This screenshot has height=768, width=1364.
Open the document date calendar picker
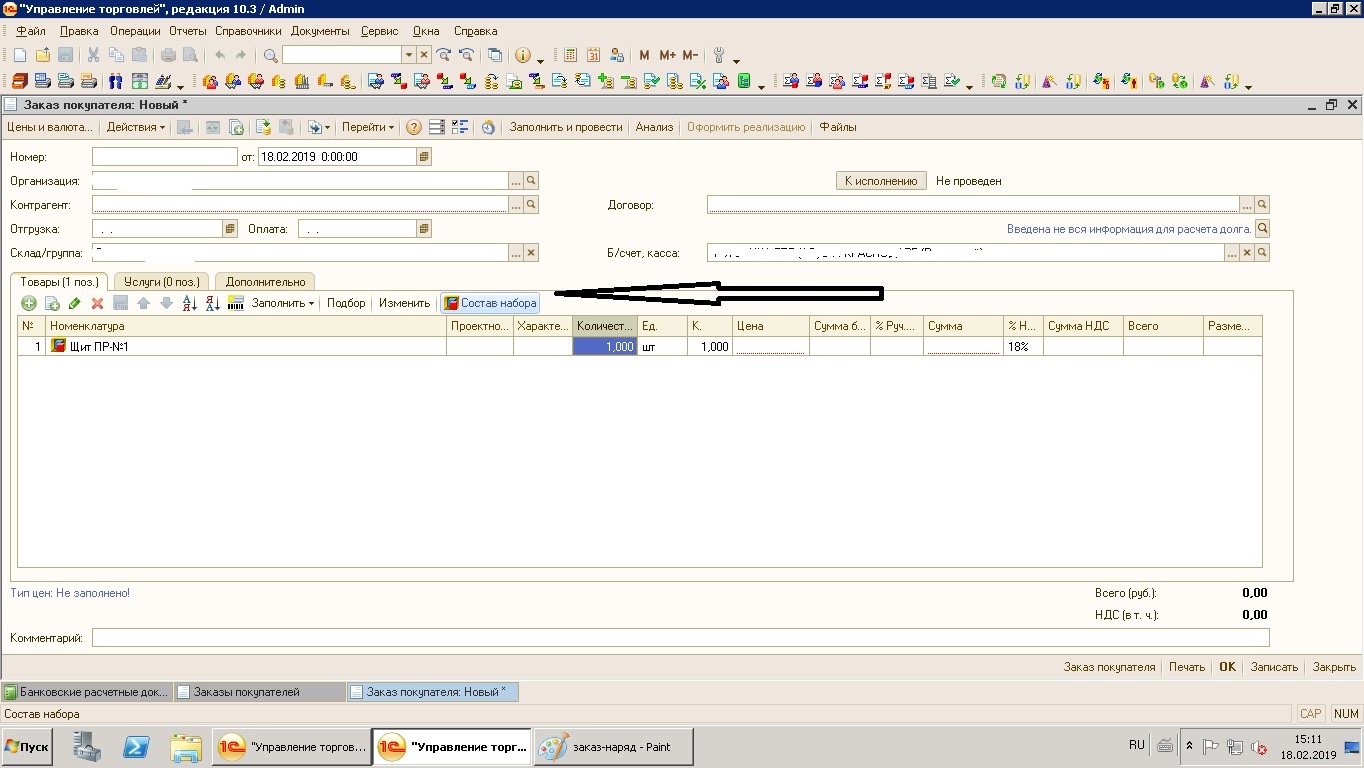pos(424,157)
